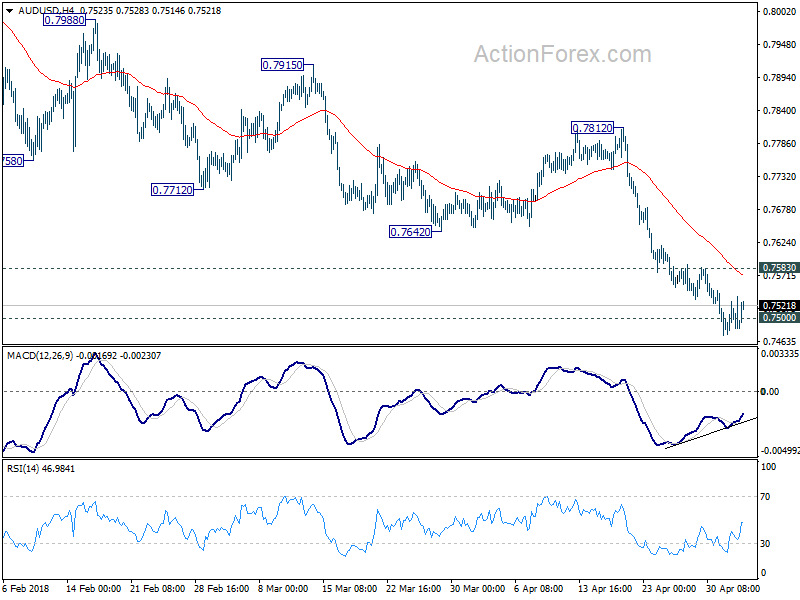Click the 15 Mar 08:00 date on time axis
The height and width of the screenshot is (600, 800).
click(x=349, y=588)
